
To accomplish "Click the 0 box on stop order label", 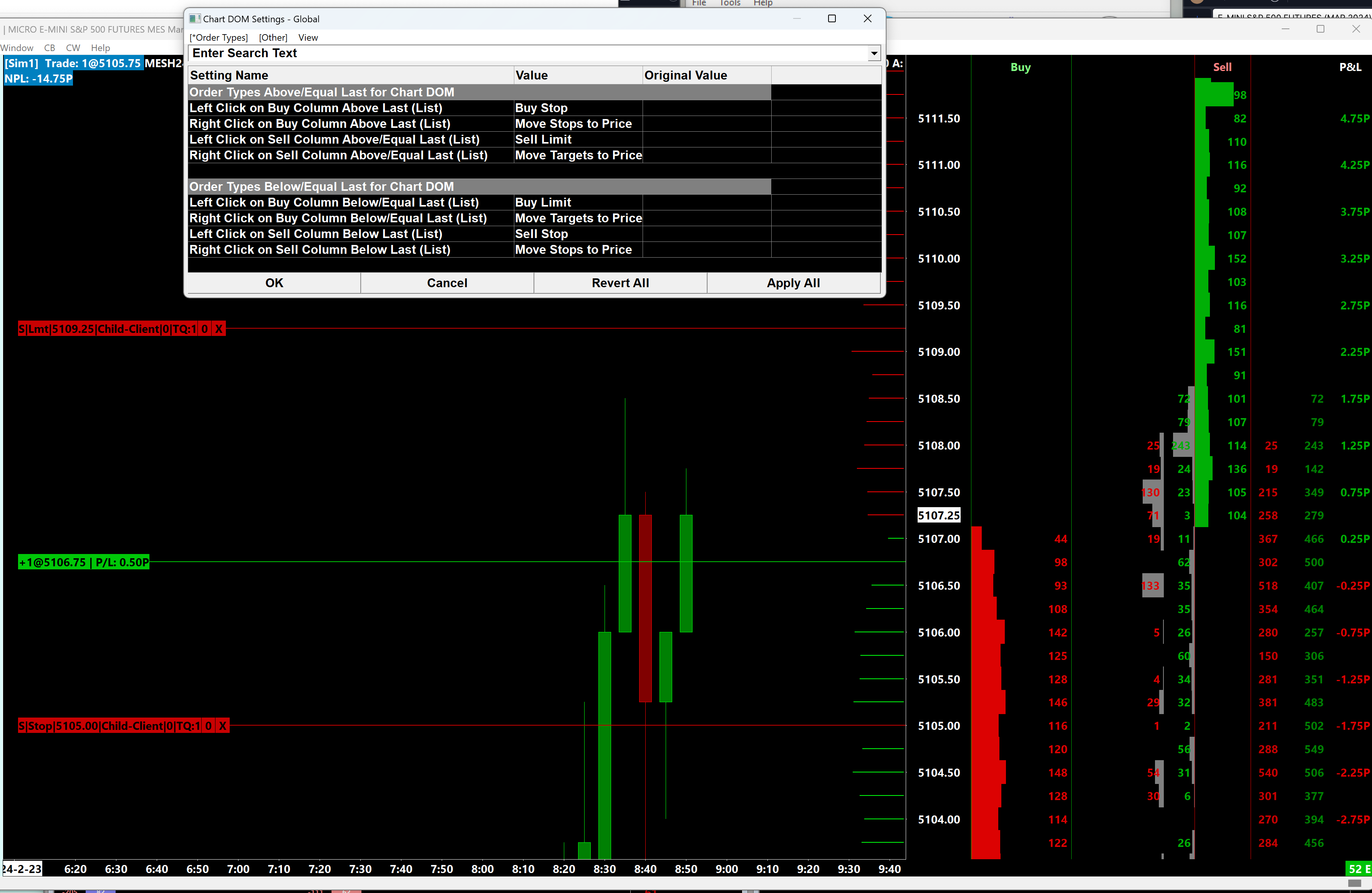I will pos(208,726).
